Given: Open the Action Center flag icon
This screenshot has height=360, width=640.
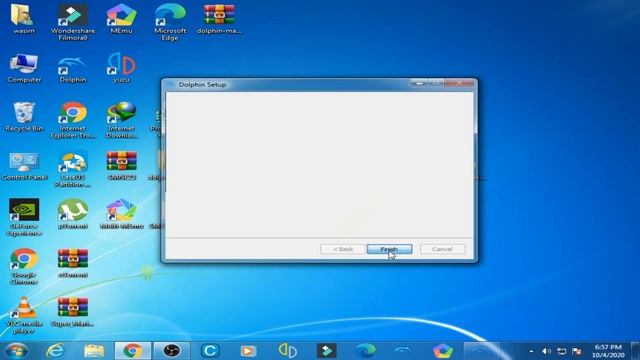Looking at the screenshot, I should (577, 351).
